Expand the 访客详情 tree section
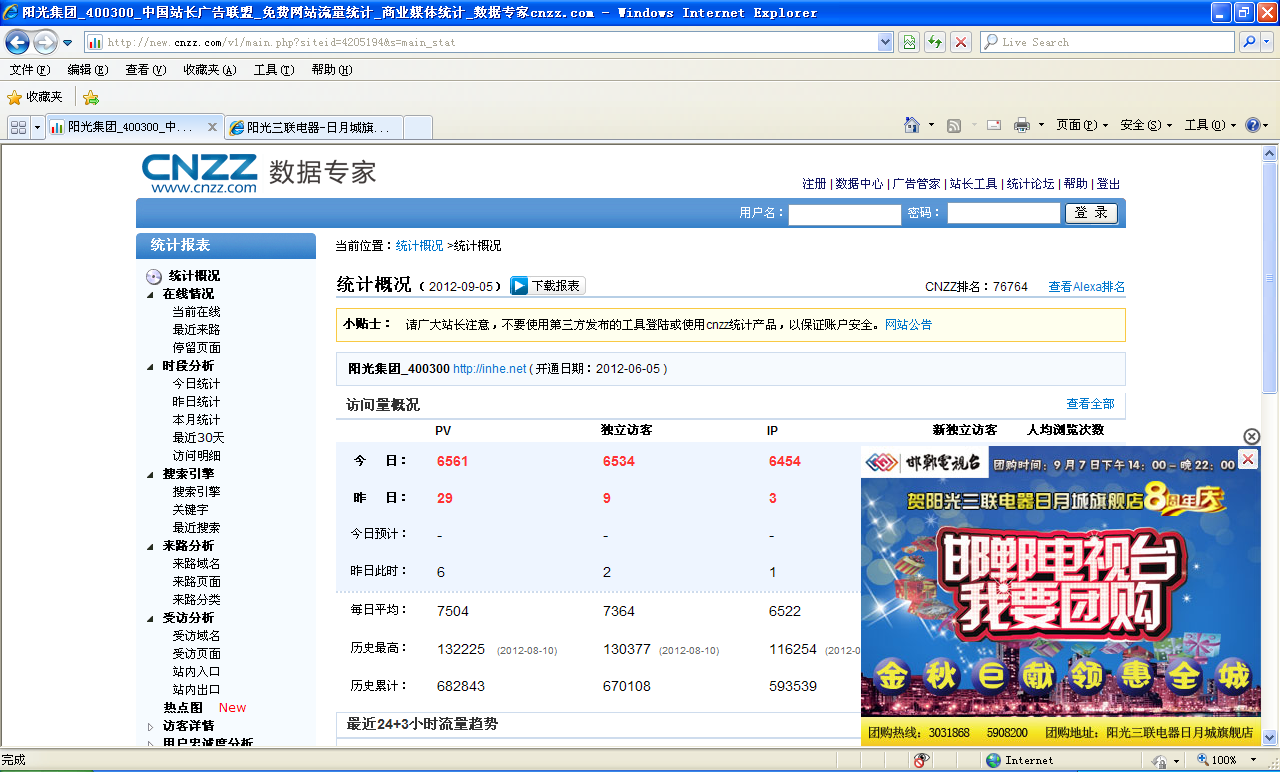The height and width of the screenshot is (772, 1280). [x=151, y=726]
